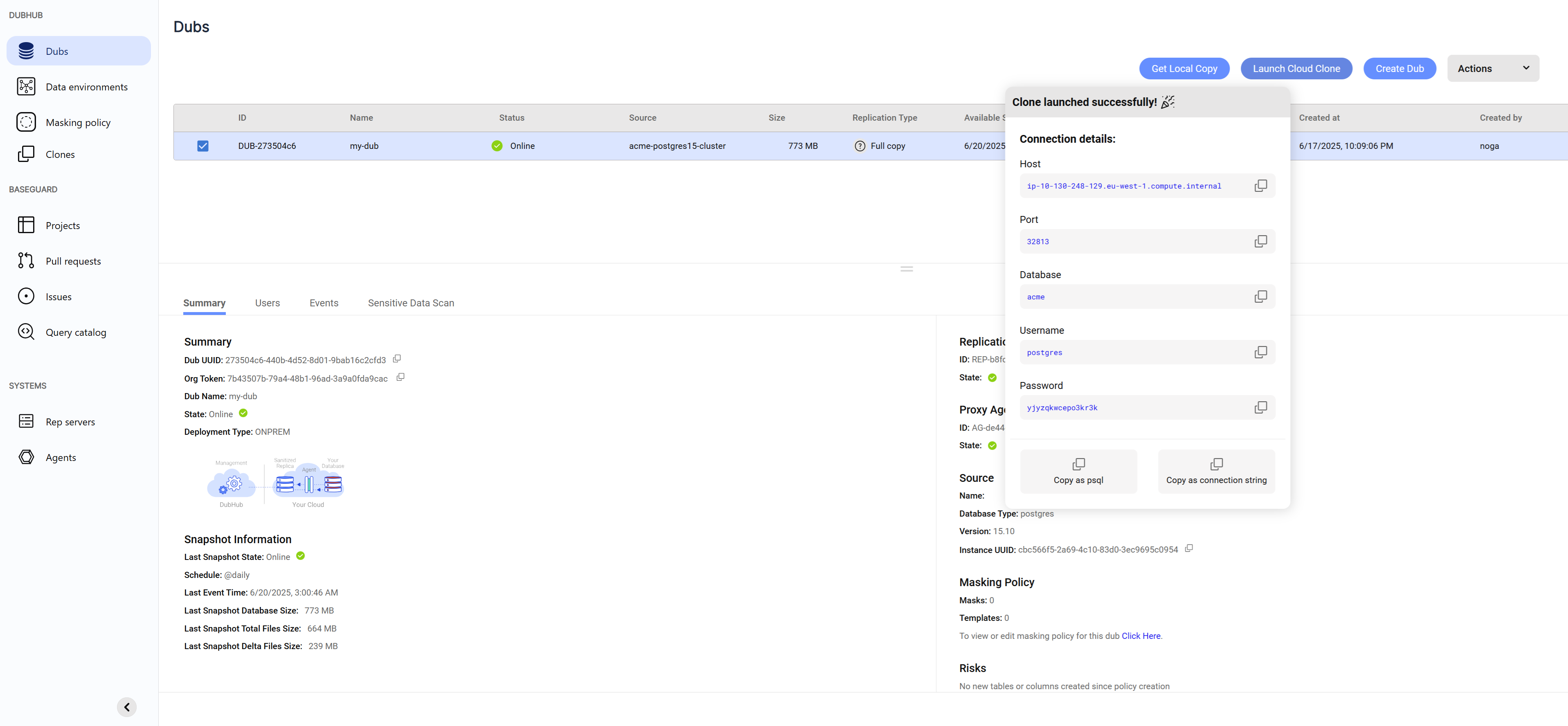1568x726 pixels.
Task: Copy the Instance UUID icon
Action: pos(1189,548)
